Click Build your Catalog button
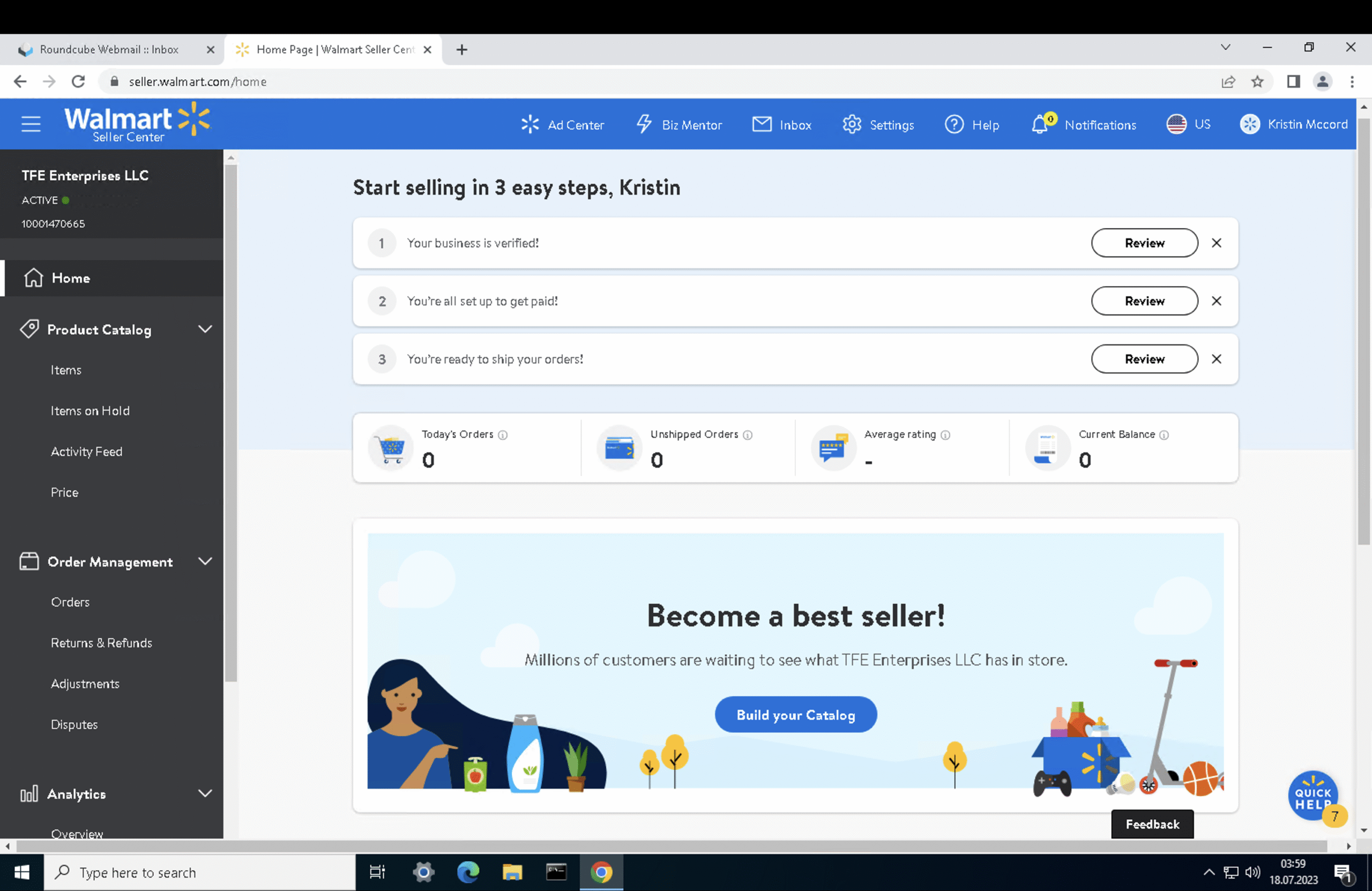 (795, 715)
